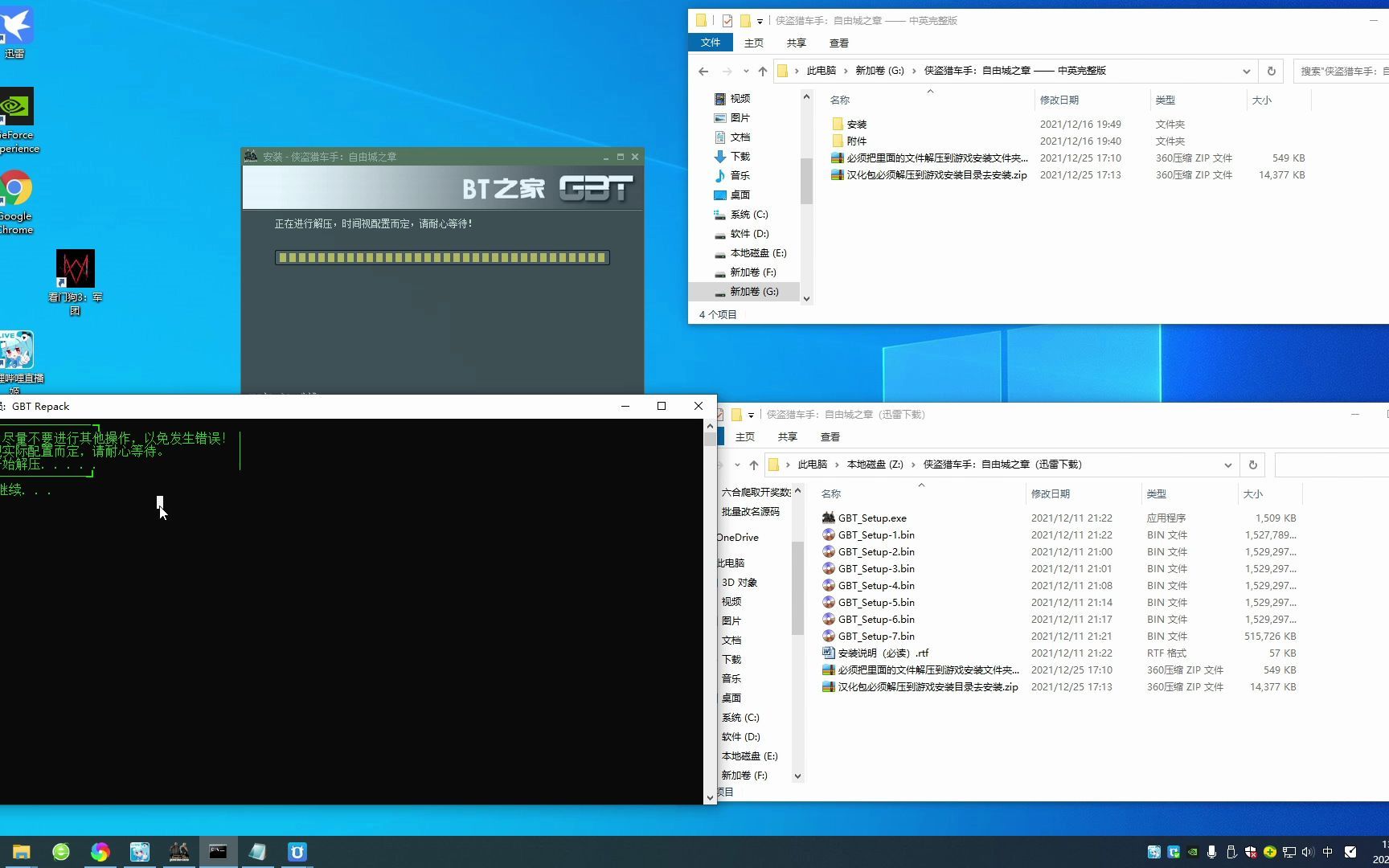This screenshot has width=1389, height=868.
Task: Open Thunder (迅雷) desktop icon
Action: (15, 32)
